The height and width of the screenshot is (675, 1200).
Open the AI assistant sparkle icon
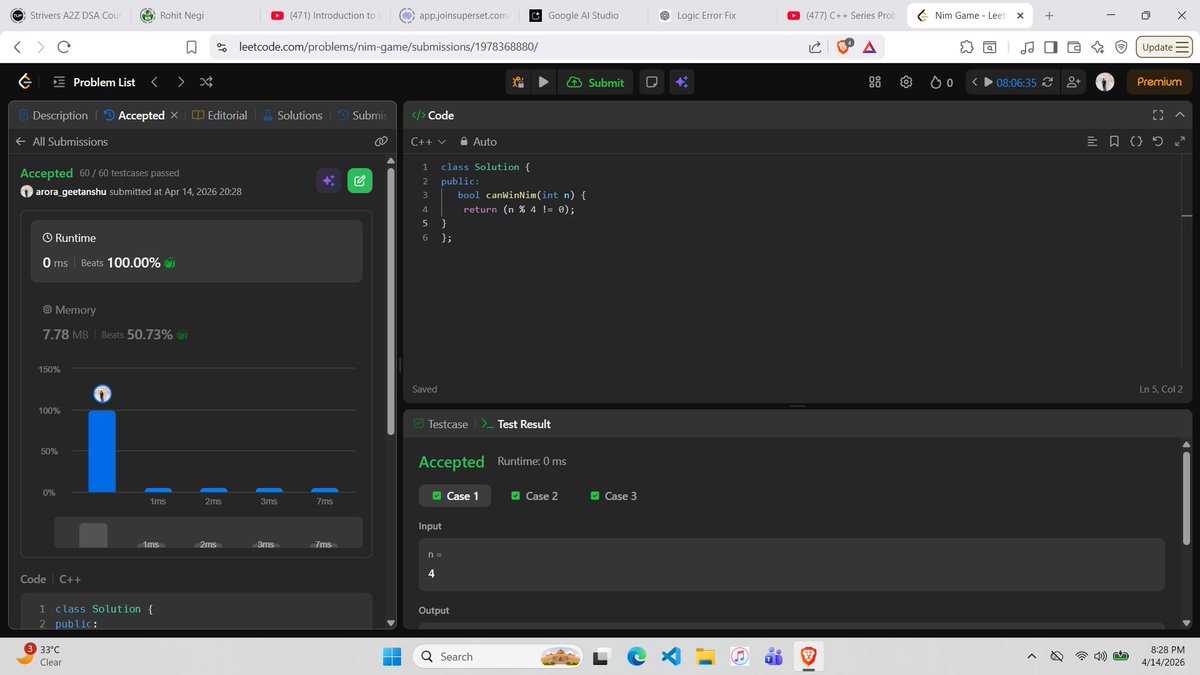click(x=681, y=81)
